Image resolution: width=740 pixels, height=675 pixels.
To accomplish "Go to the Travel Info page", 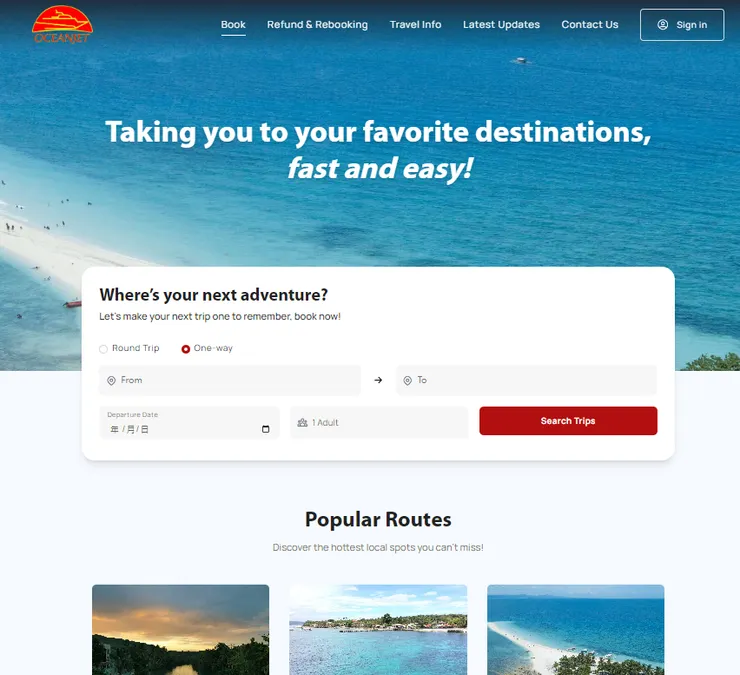I will pos(415,25).
